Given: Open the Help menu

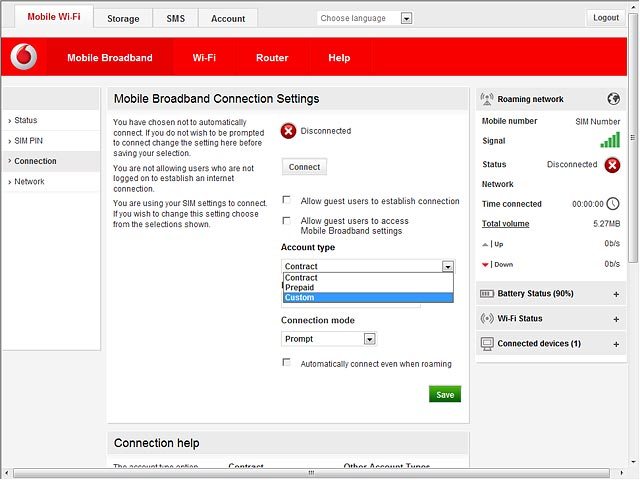Looking at the screenshot, I should click(339, 58).
